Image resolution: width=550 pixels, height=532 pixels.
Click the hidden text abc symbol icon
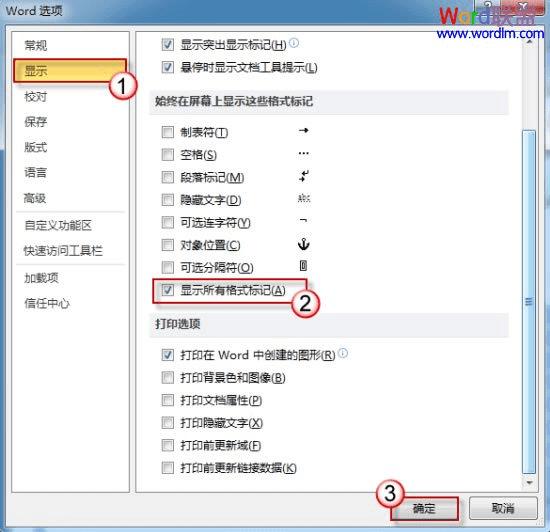(304, 198)
